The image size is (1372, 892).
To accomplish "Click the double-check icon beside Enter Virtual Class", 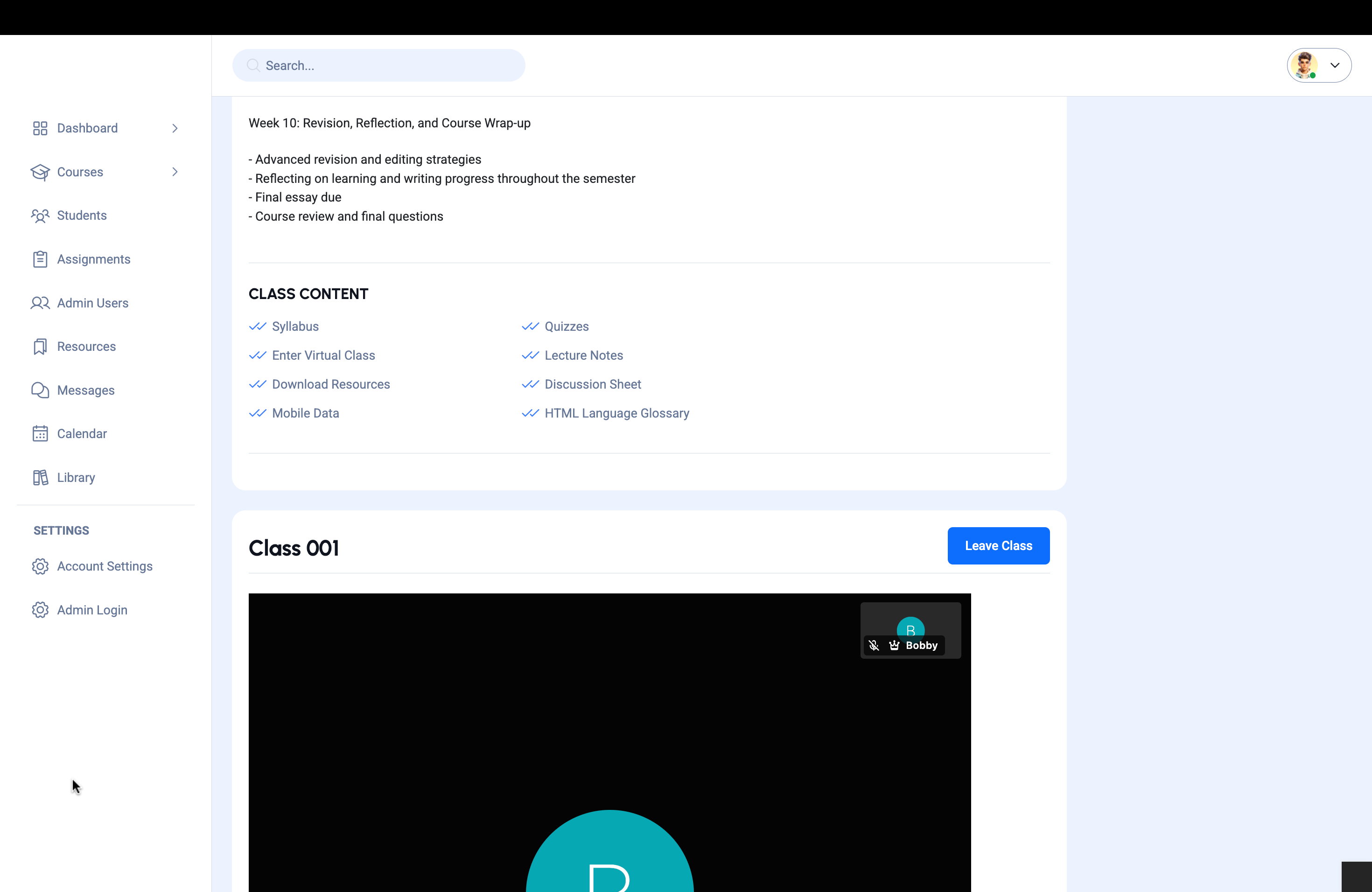I will coord(257,355).
